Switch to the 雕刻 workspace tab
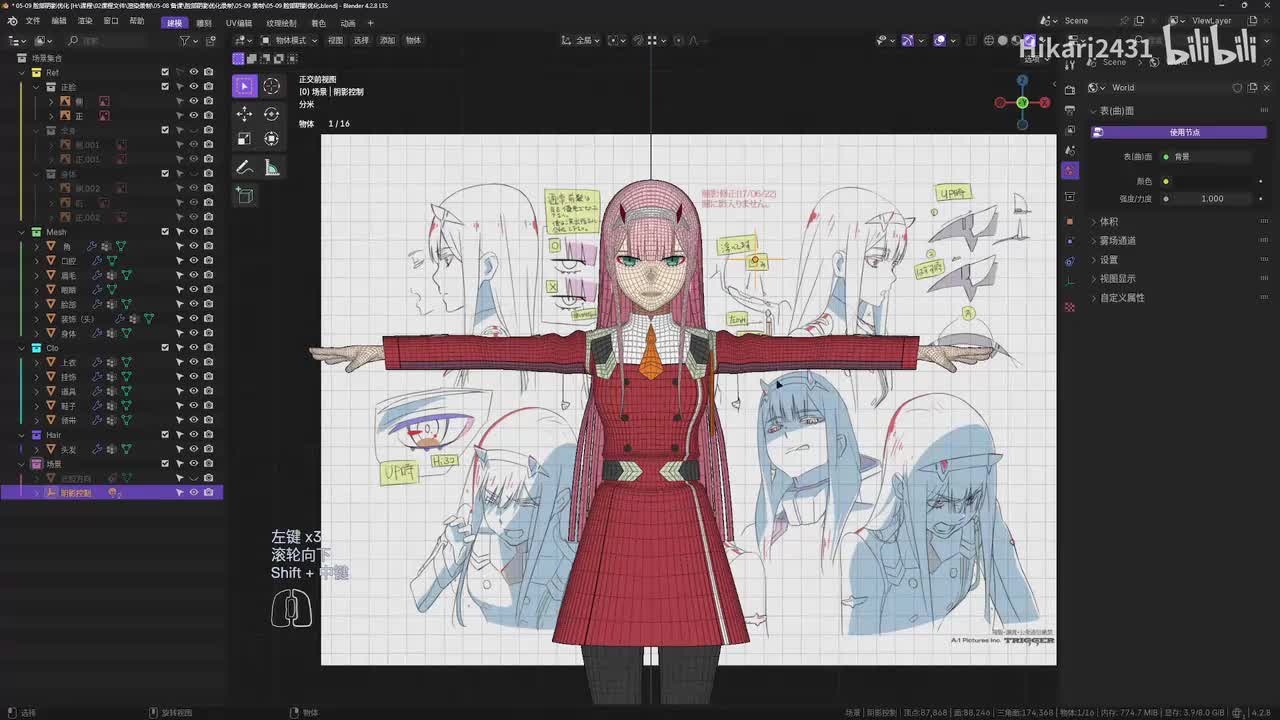 coord(204,23)
